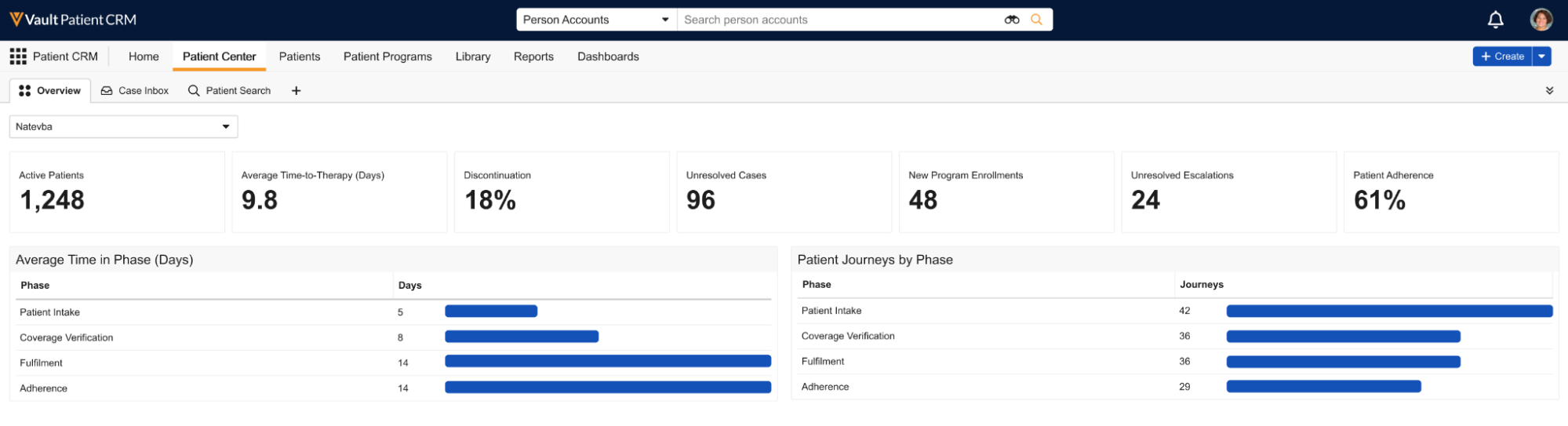Screen dimensions: 1568x426
Task: Expand the Person Accounts dropdown
Action: pyautogui.click(x=596, y=20)
